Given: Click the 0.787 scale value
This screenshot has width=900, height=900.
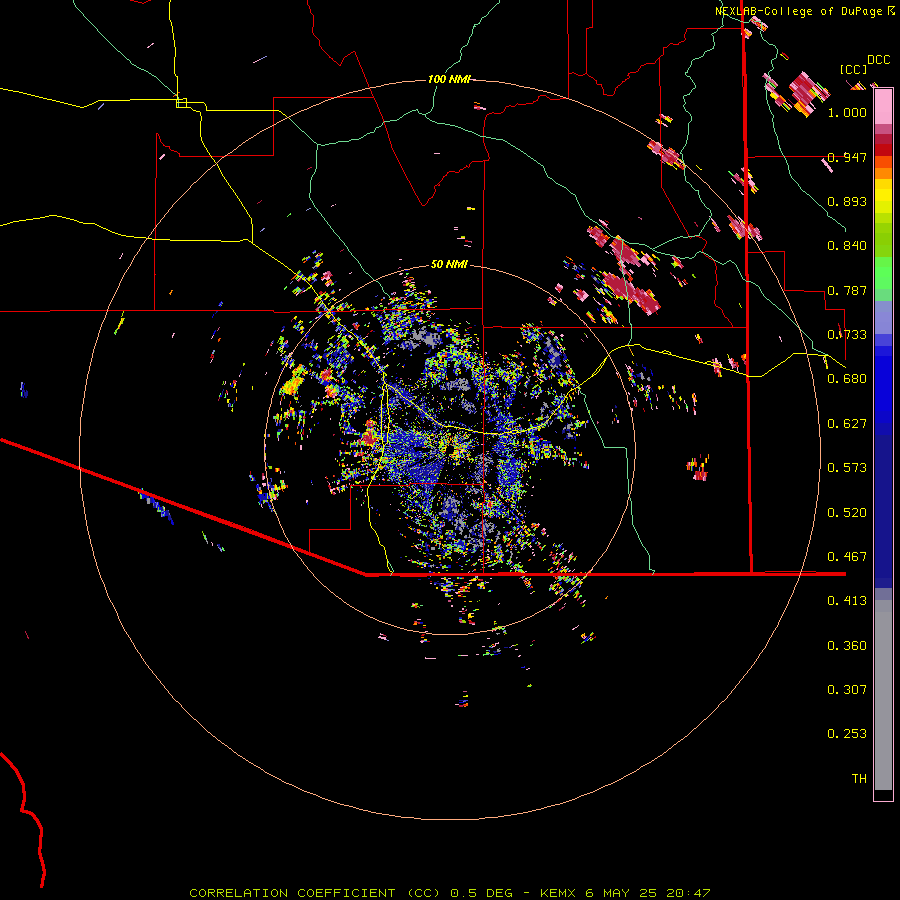Looking at the screenshot, I should [x=847, y=290].
